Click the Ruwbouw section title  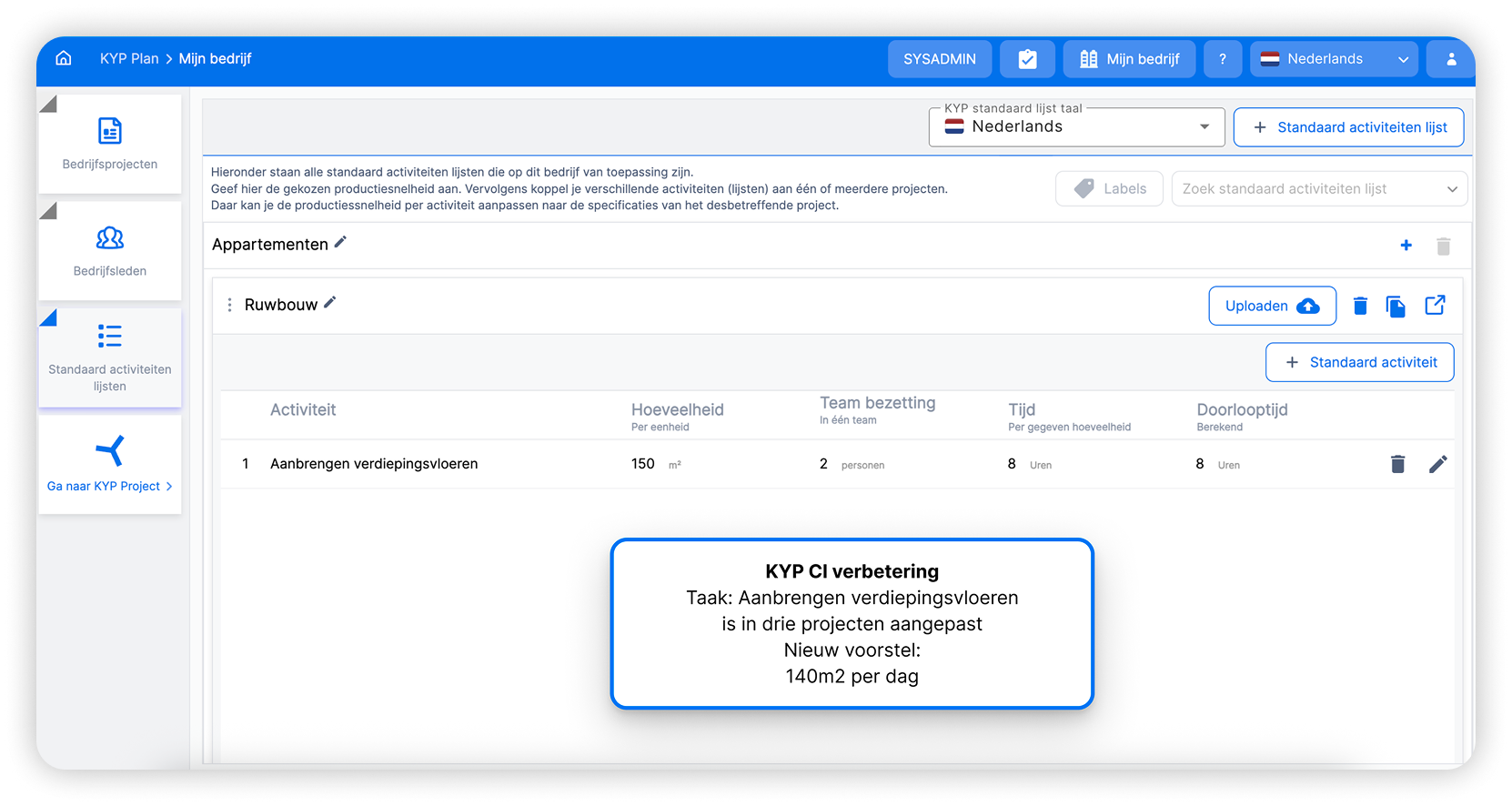281,305
